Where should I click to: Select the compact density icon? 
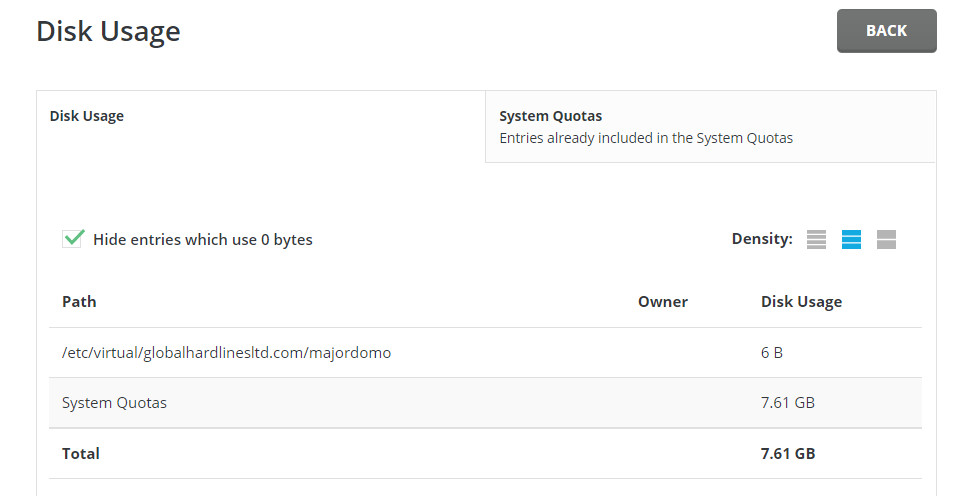tap(816, 240)
